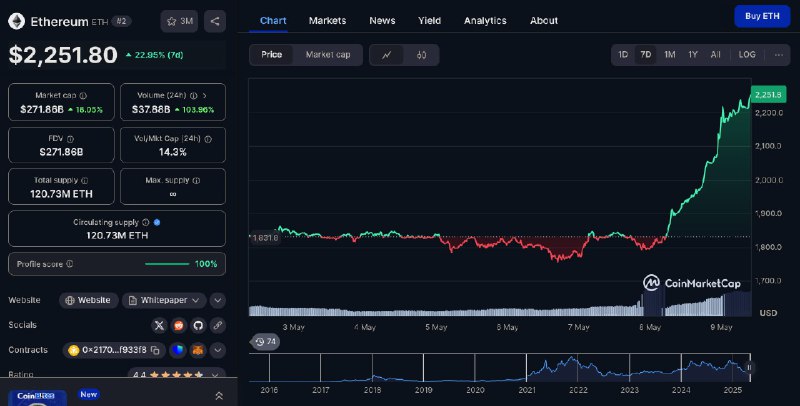Toggle LOG scale on chart
This screenshot has height=406, width=800.
747,55
